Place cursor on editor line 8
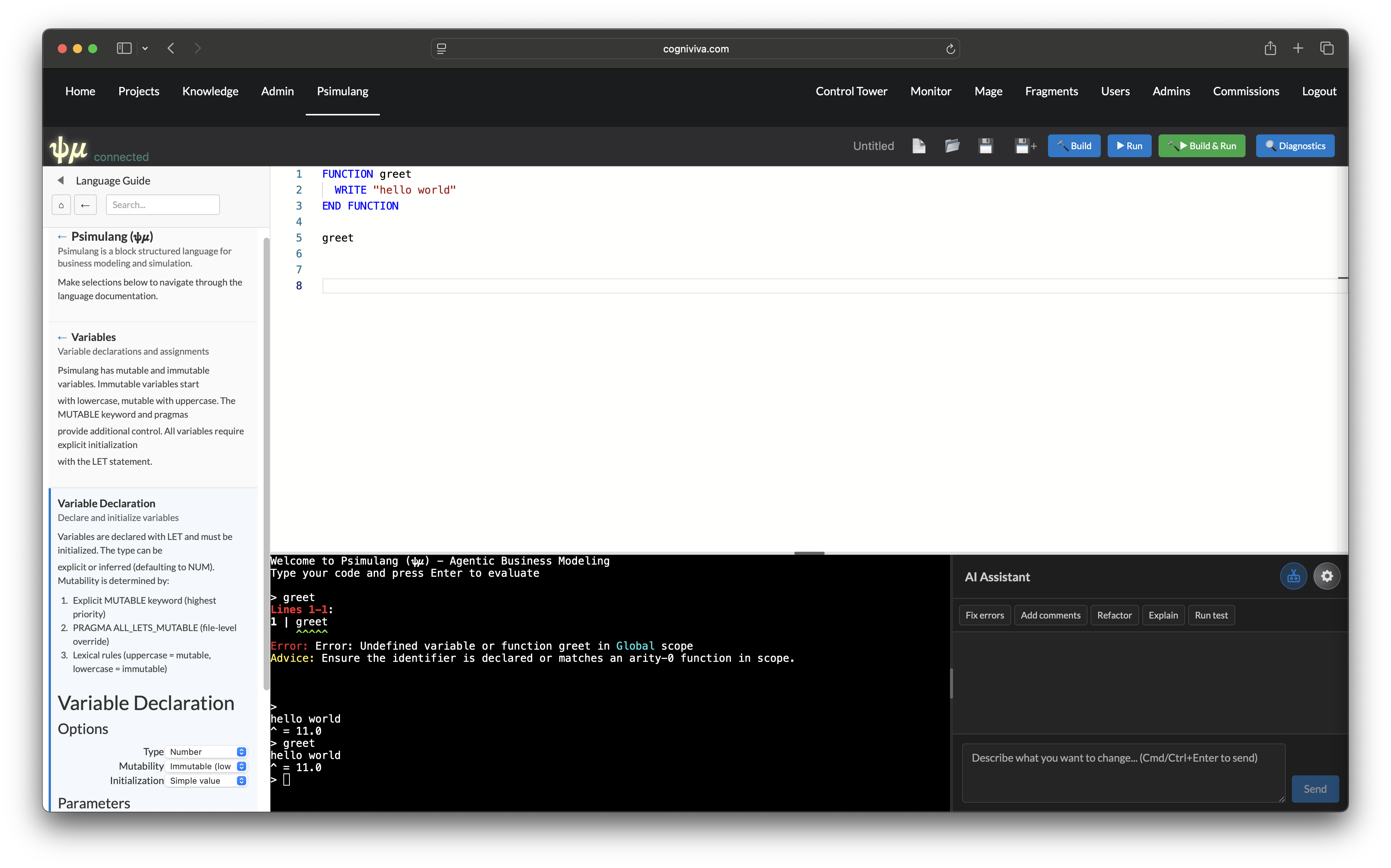Image resolution: width=1391 pixels, height=868 pixels. (x=835, y=285)
